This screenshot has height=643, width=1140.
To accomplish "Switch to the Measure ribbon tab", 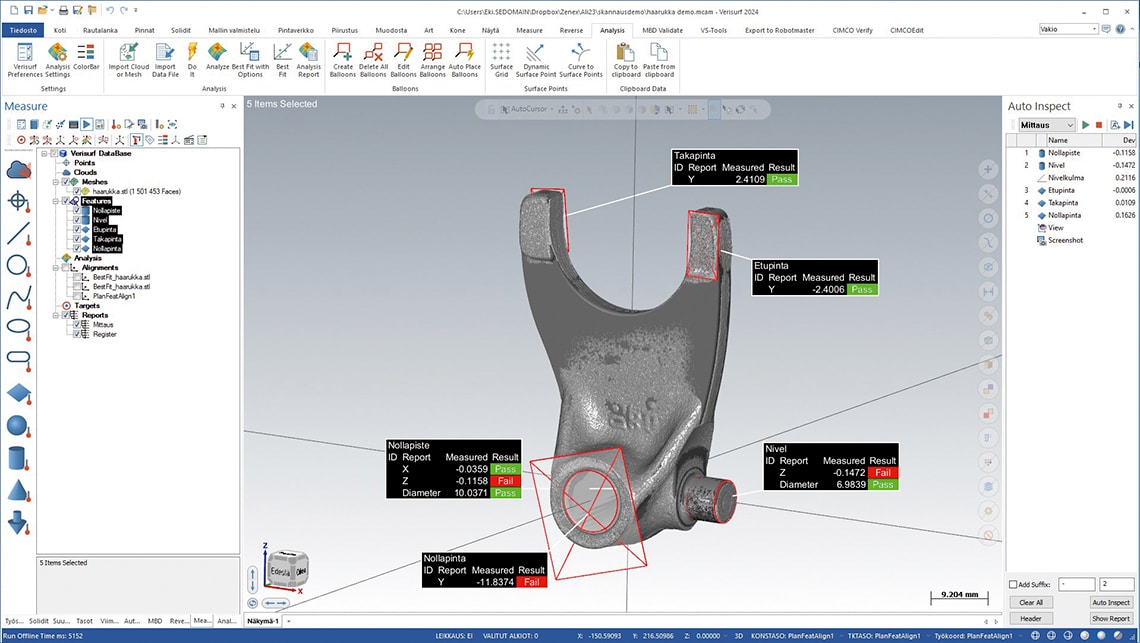I will pos(529,31).
